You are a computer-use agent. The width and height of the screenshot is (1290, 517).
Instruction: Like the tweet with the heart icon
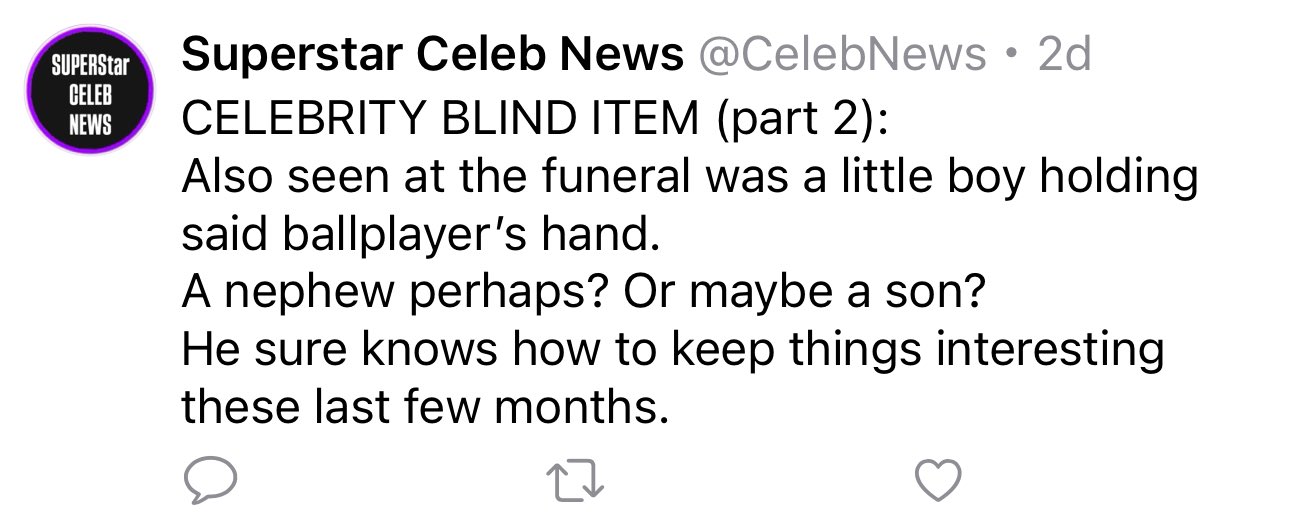click(x=939, y=482)
